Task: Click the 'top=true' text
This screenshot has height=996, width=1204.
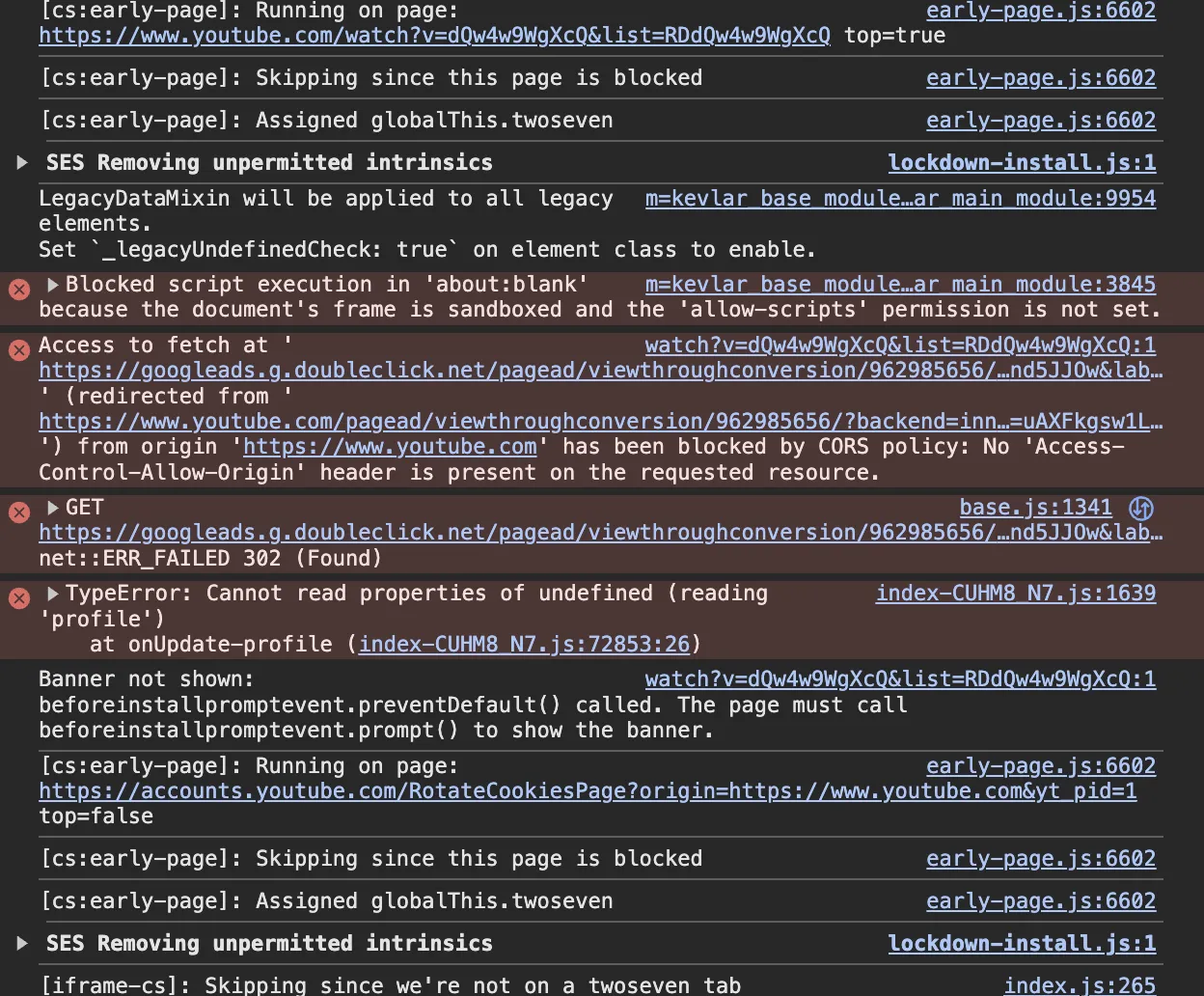Action: pos(894,36)
